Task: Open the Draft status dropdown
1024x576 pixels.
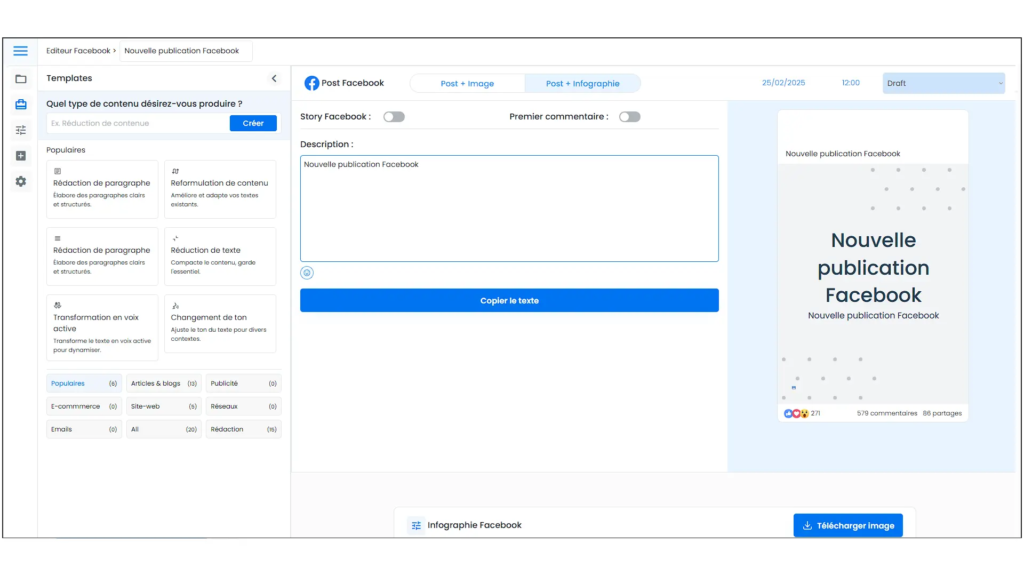Action: pyautogui.click(x=944, y=83)
